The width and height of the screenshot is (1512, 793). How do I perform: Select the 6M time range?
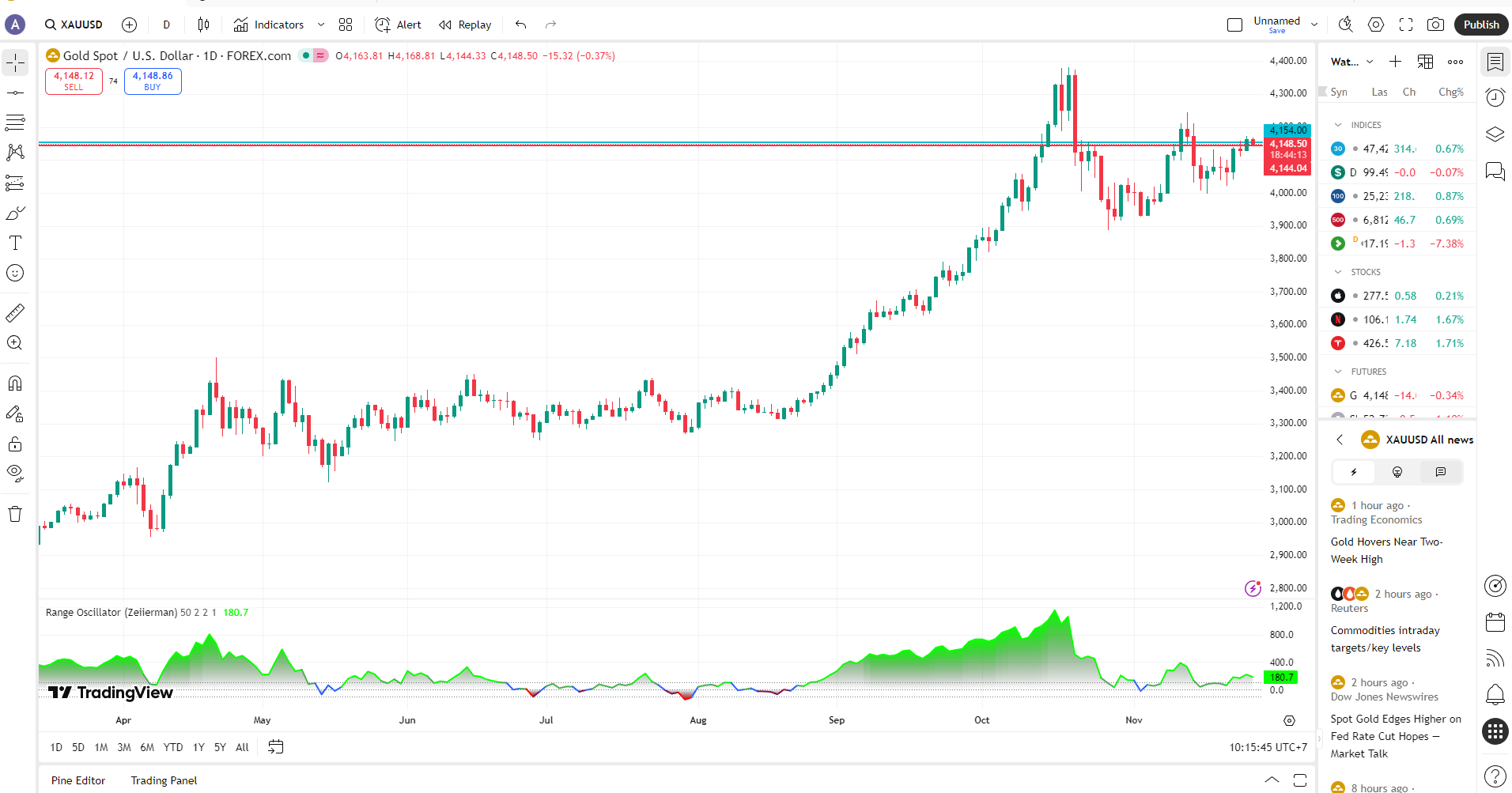(x=147, y=747)
